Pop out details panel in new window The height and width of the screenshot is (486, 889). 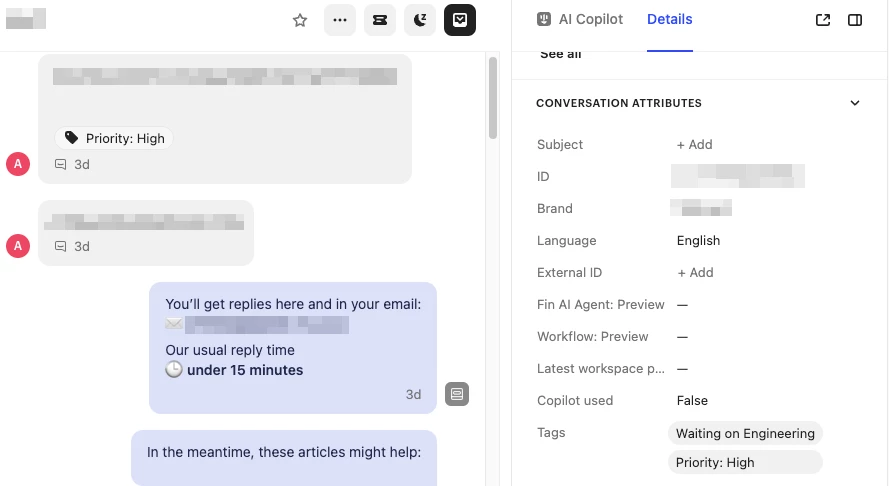(823, 20)
